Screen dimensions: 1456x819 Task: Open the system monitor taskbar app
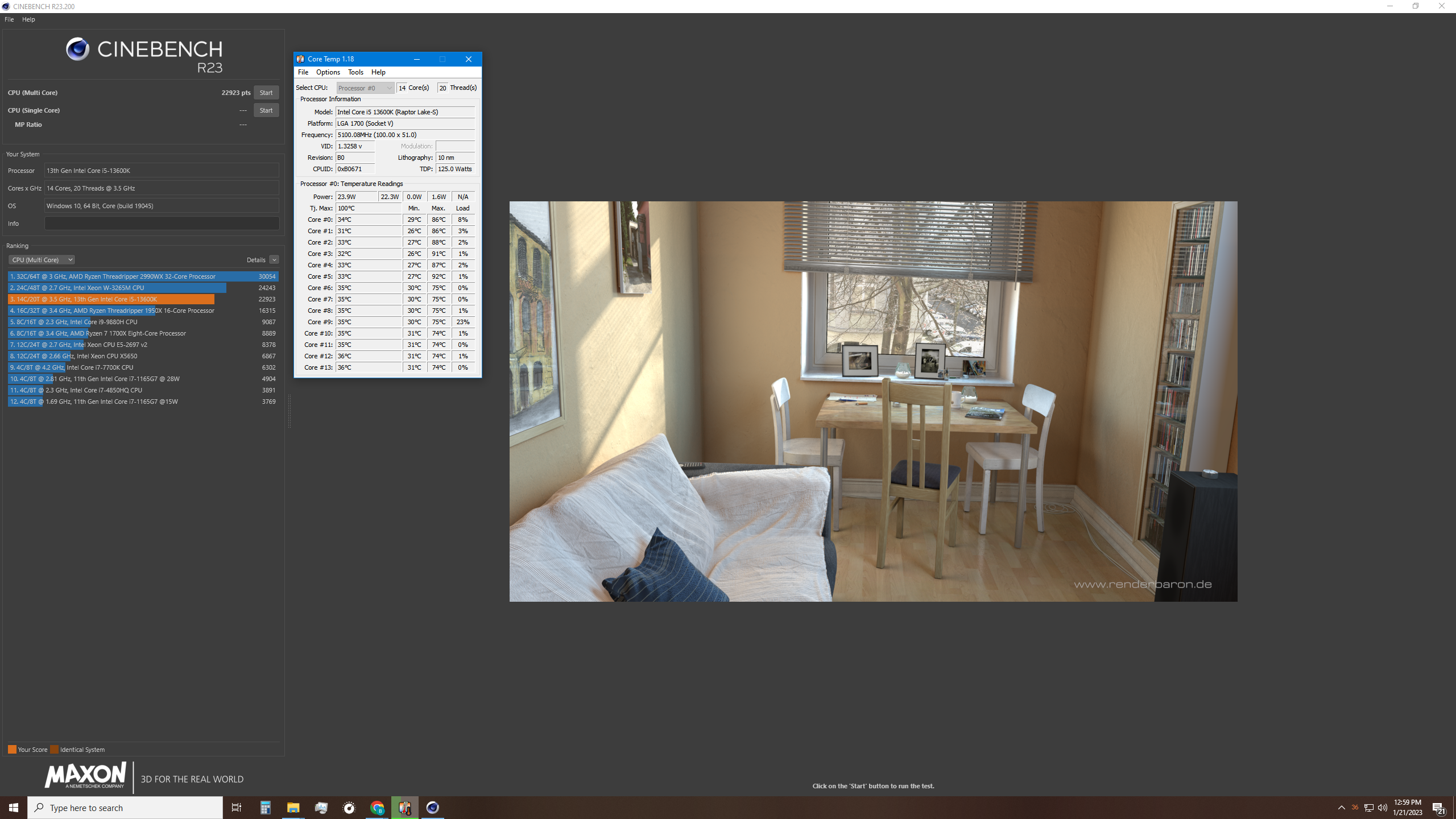(321, 808)
